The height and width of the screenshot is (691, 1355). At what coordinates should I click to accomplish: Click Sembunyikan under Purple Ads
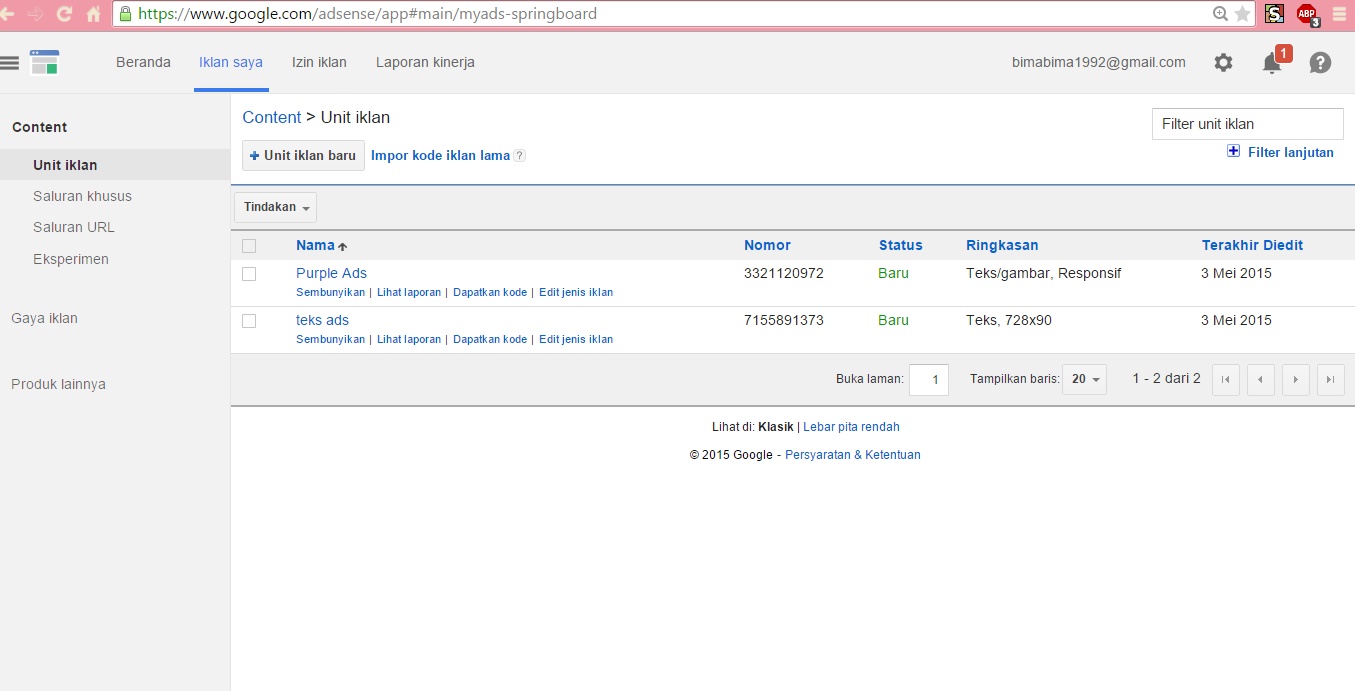coord(330,293)
